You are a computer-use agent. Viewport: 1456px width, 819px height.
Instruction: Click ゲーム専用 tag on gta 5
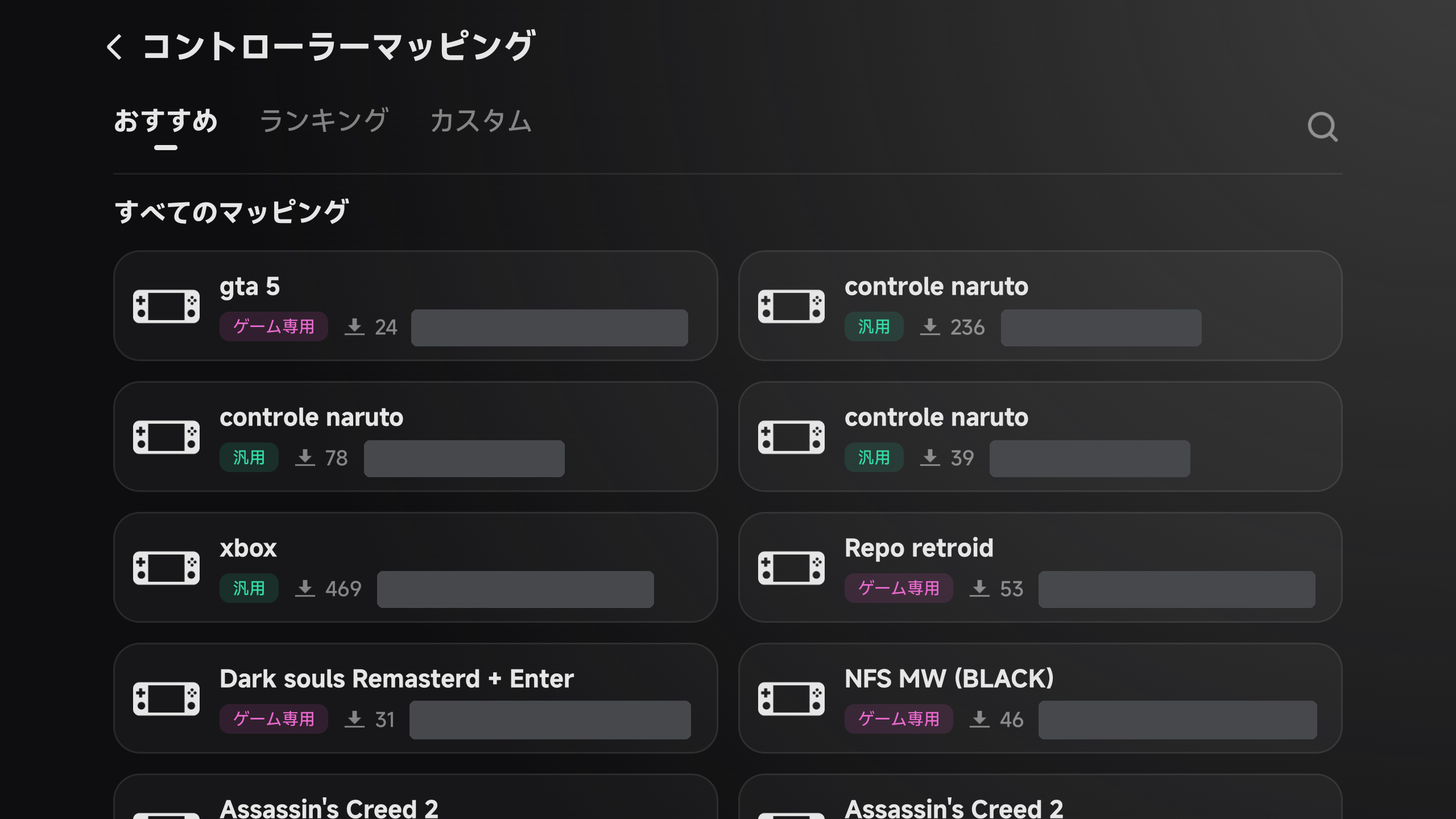pyautogui.click(x=274, y=326)
